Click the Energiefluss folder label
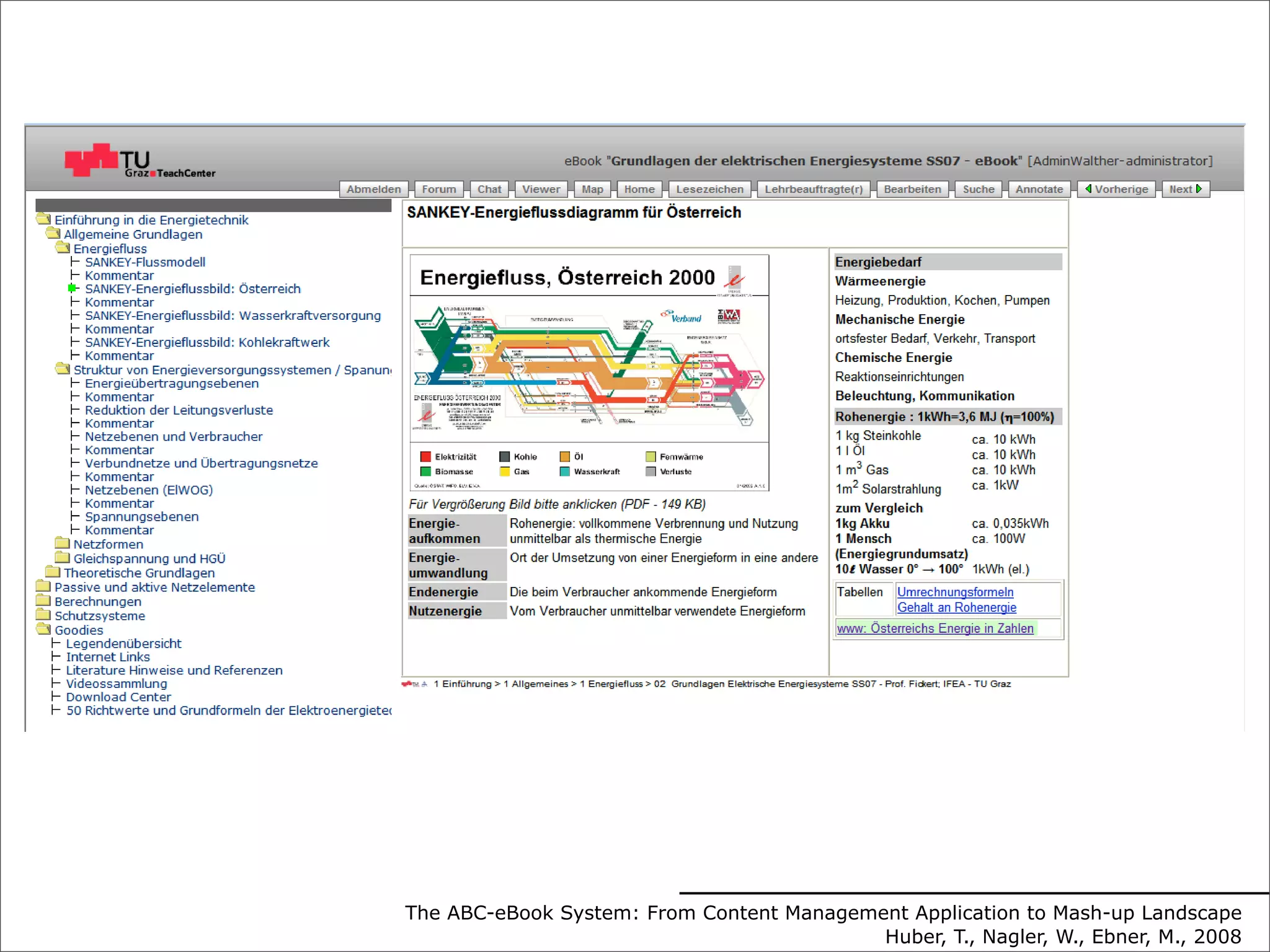The height and width of the screenshot is (952, 1270). 110,248
